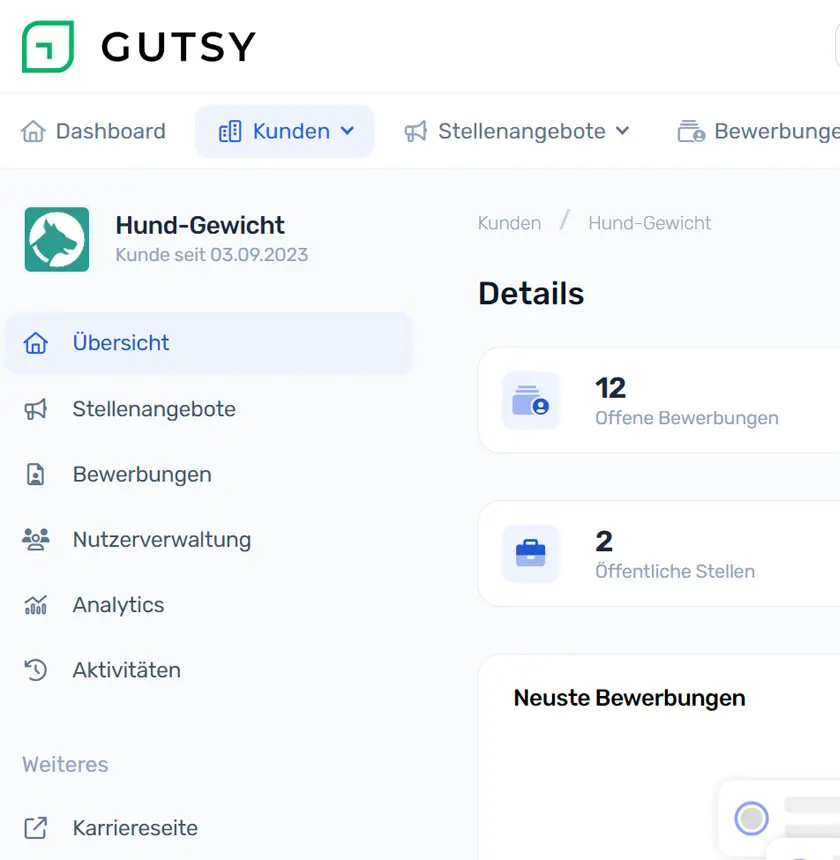
Task: Click the Karriereseite link
Action: click(135, 828)
